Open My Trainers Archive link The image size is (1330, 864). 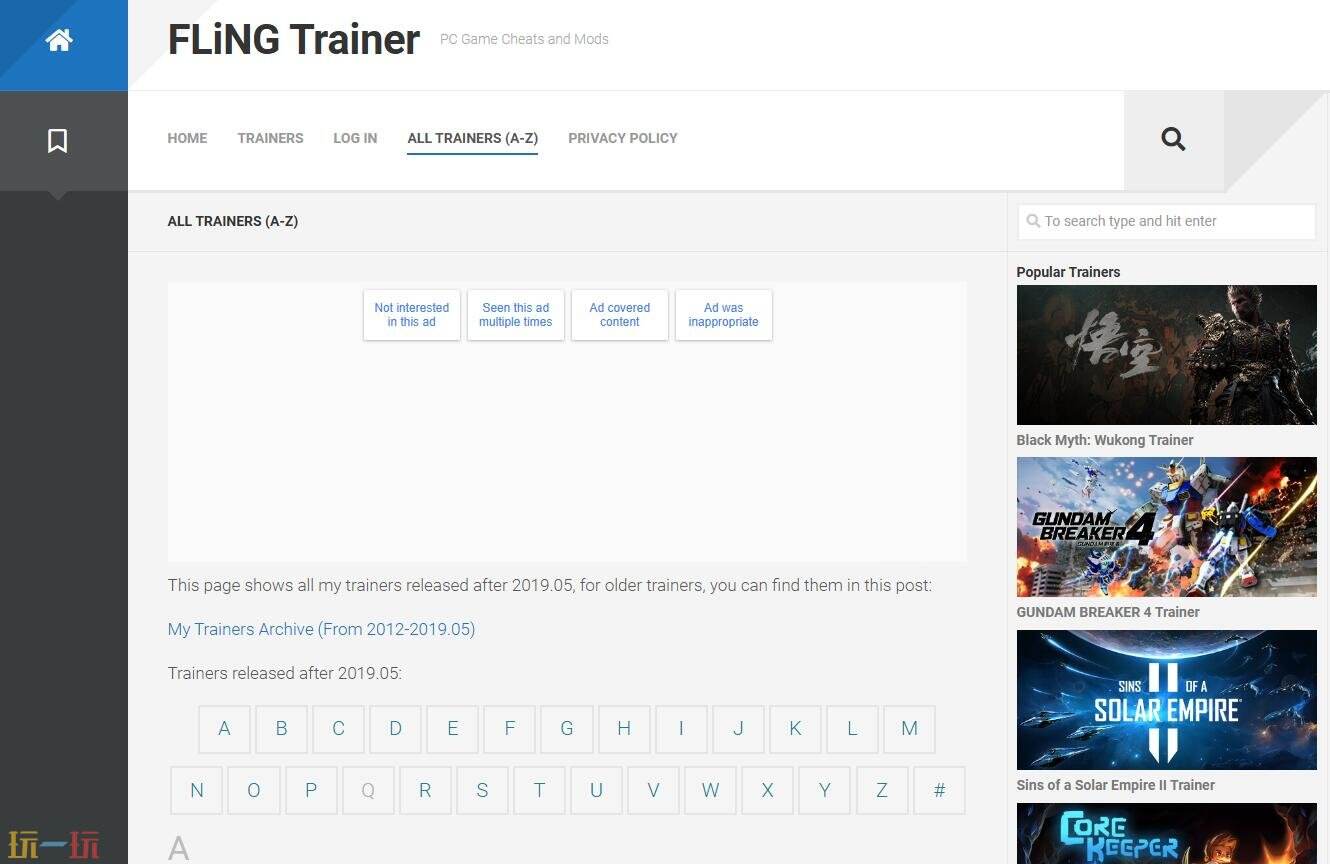(x=321, y=629)
